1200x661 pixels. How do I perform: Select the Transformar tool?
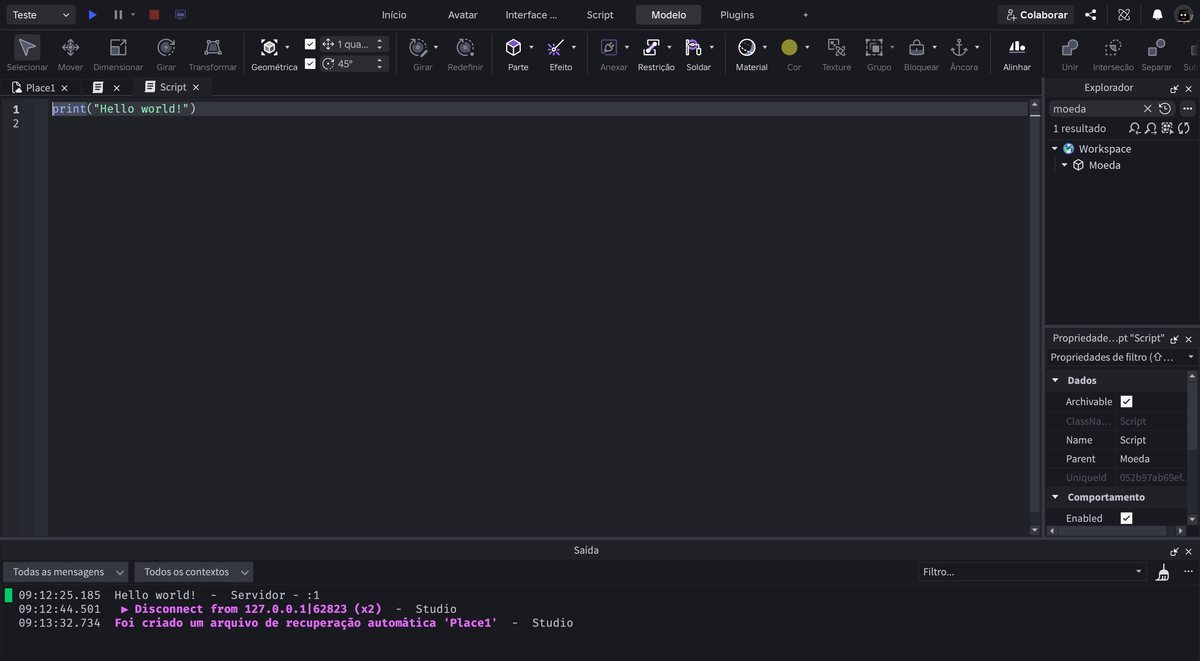point(213,53)
